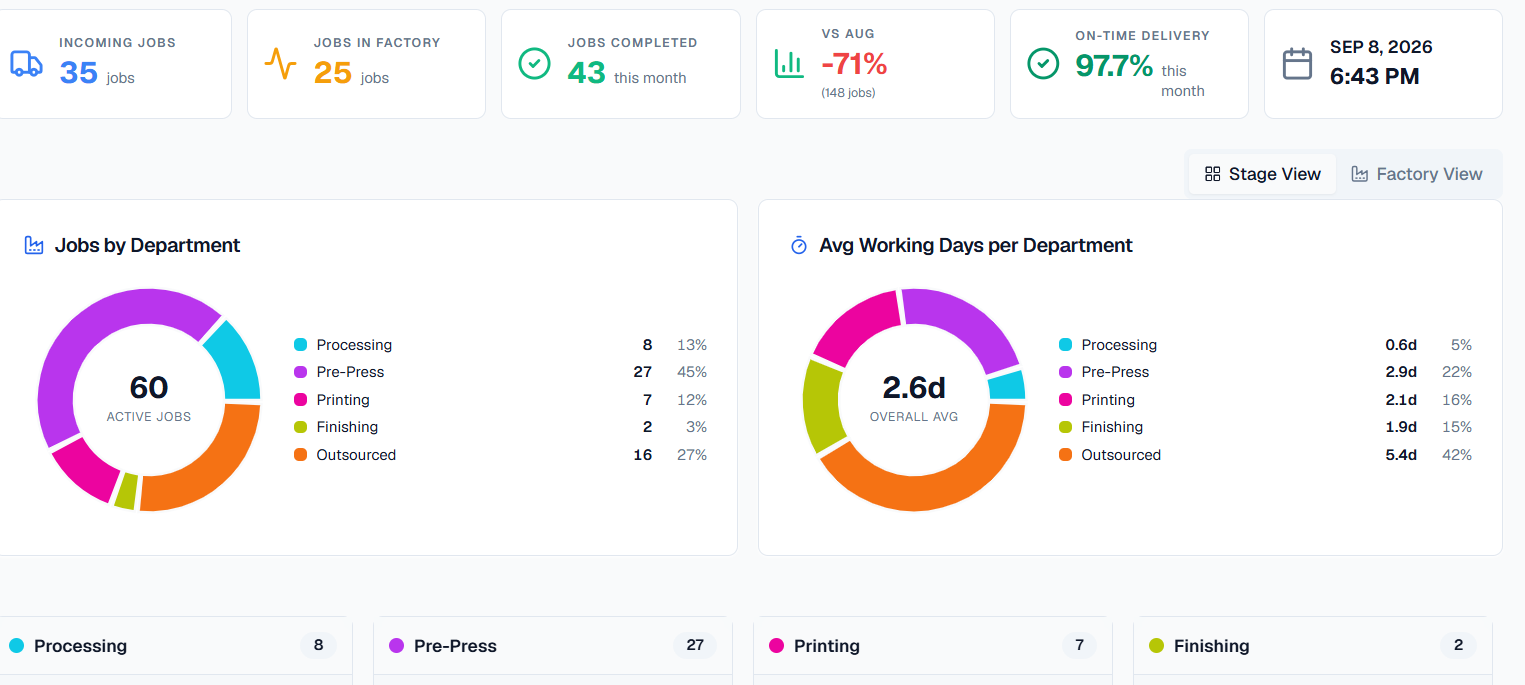Click the cyan Processing dot in Avg Working Days legend
Screen dimensions: 1525x685
pos(1065,345)
